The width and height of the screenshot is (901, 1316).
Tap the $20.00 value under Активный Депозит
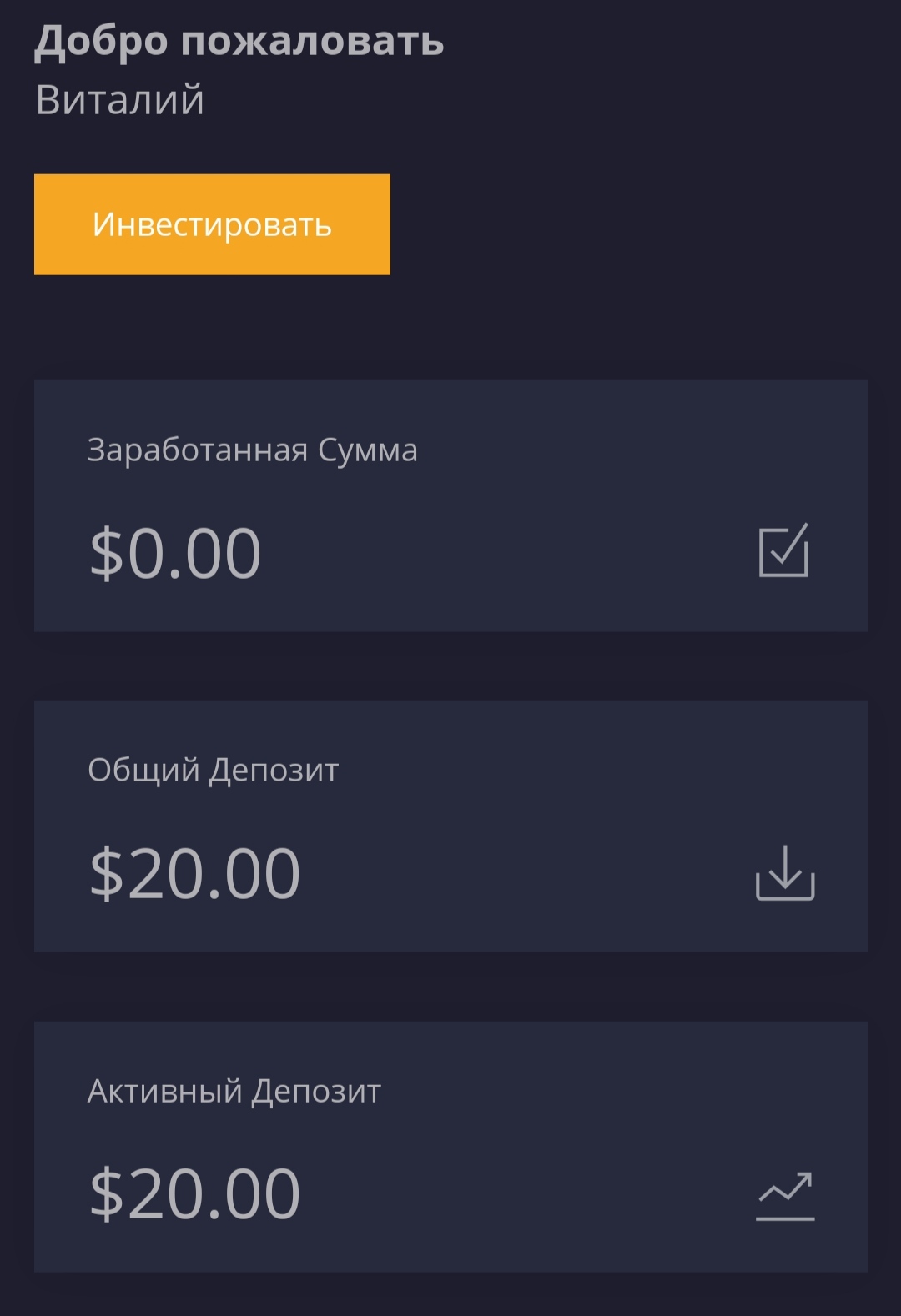[x=195, y=1194]
